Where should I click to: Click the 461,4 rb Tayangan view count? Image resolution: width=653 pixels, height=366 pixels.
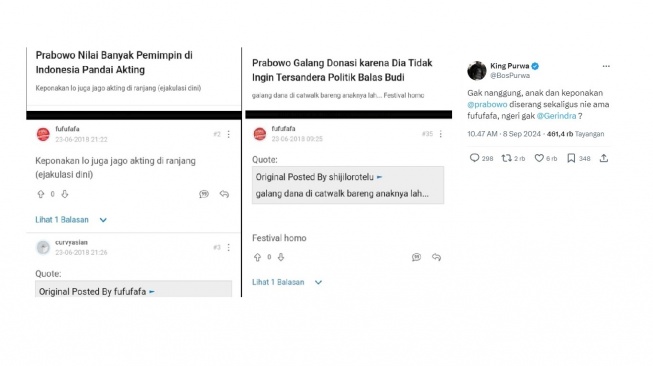575,134
